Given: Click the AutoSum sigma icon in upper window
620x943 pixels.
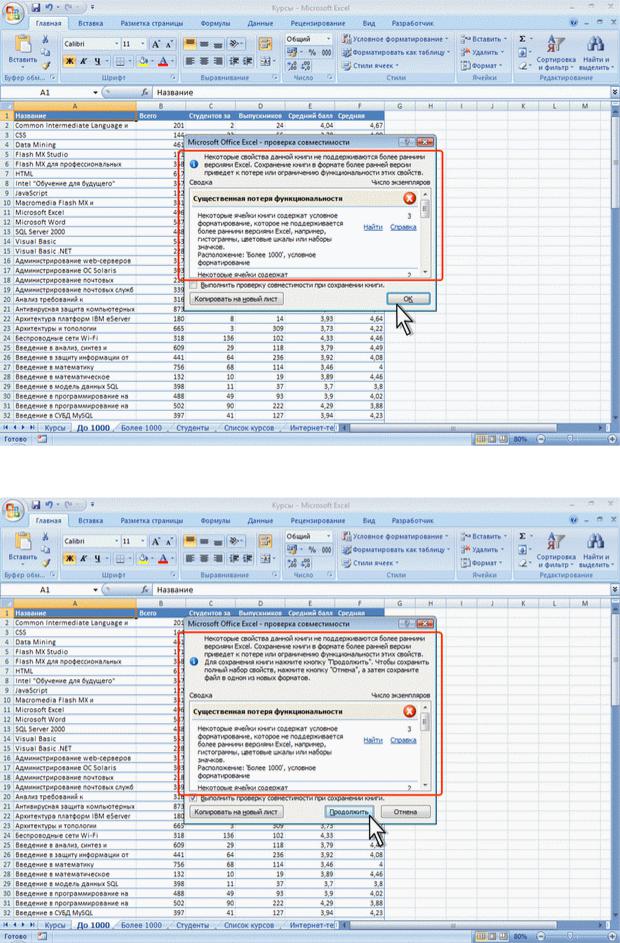Looking at the screenshot, I should pyautogui.click(x=523, y=39).
